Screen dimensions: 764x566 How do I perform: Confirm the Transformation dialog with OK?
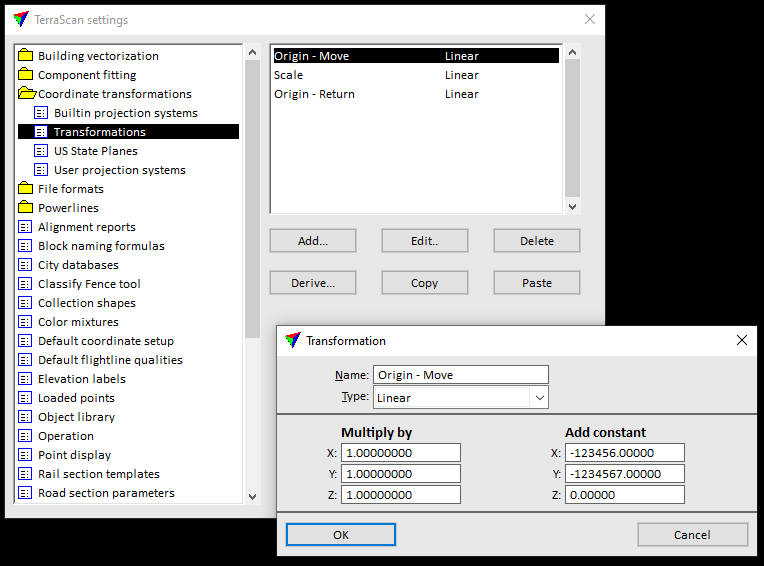(x=341, y=535)
